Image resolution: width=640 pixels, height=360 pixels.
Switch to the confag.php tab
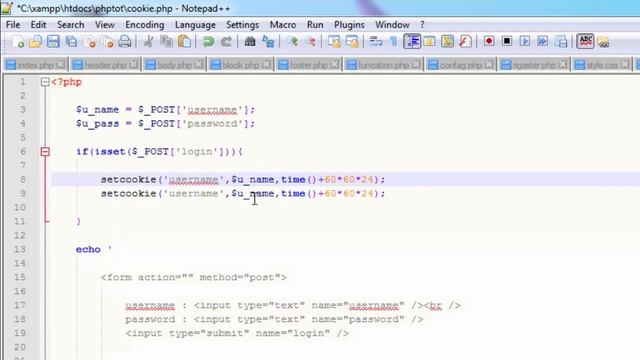click(460, 65)
